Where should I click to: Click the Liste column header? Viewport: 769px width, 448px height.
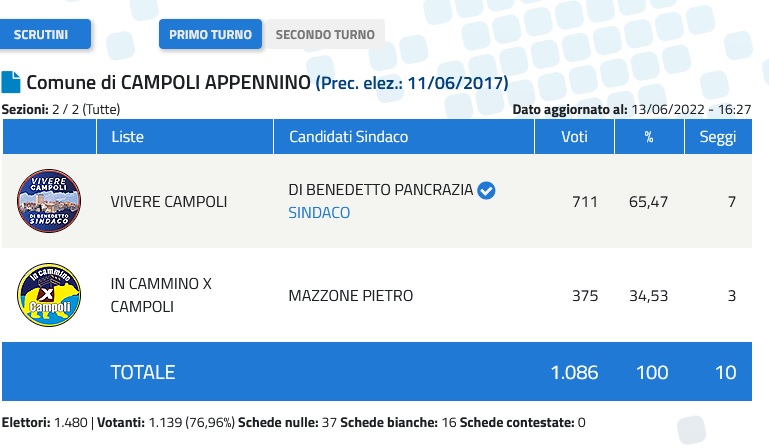[128, 137]
